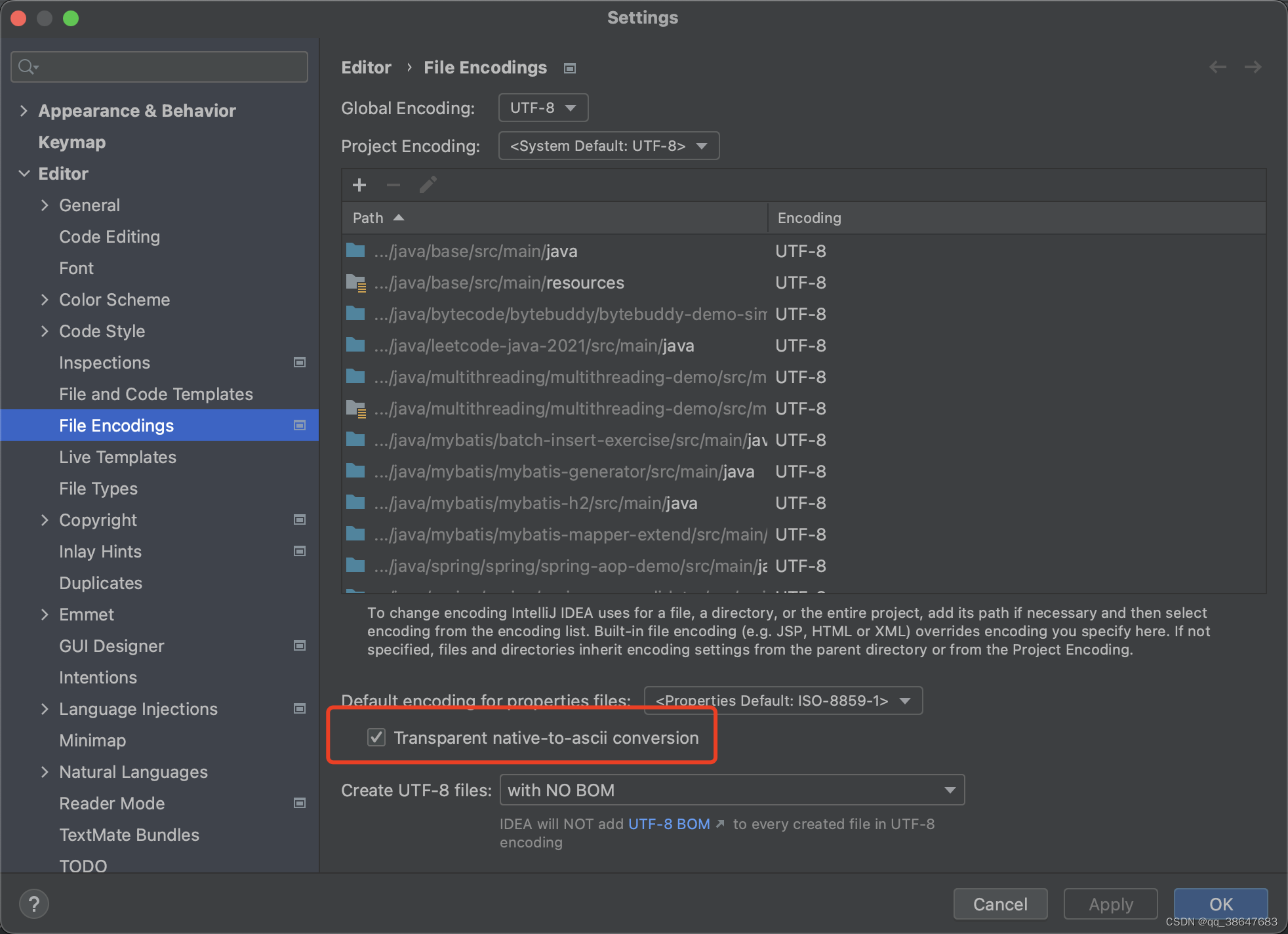1288x934 pixels.
Task: Click the add path plus icon
Action: click(x=359, y=185)
